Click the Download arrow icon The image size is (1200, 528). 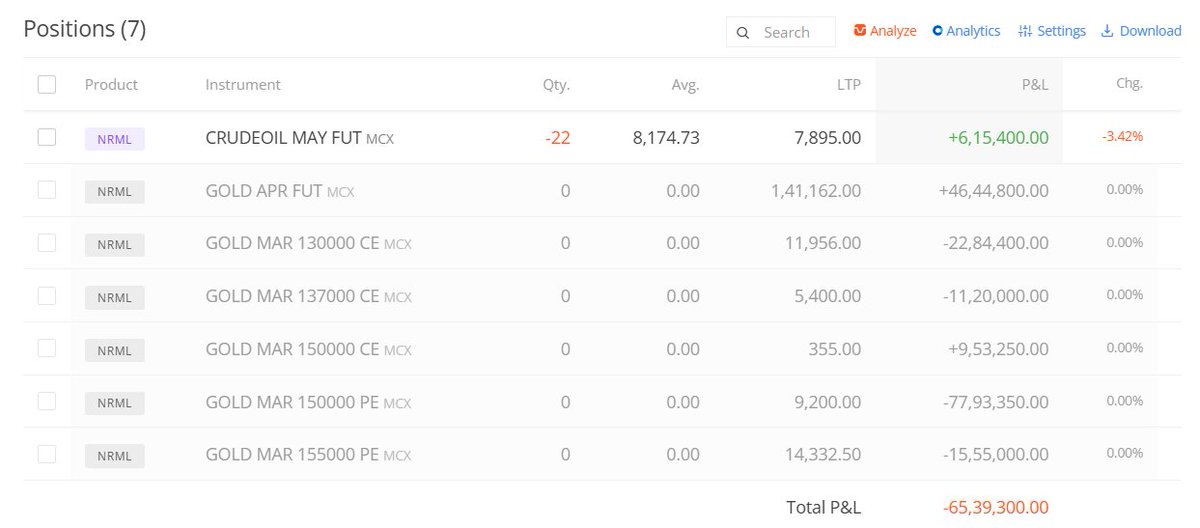tap(1107, 31)
